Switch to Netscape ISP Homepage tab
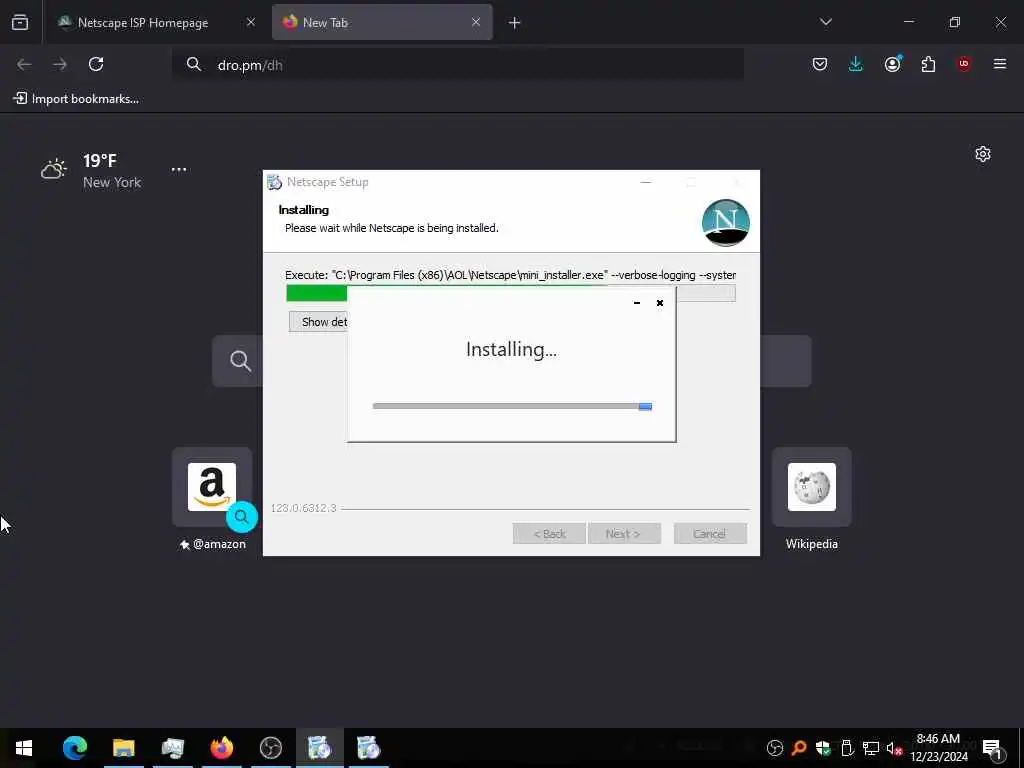Viewport: 1024px width, 768px height. (142, 22)
